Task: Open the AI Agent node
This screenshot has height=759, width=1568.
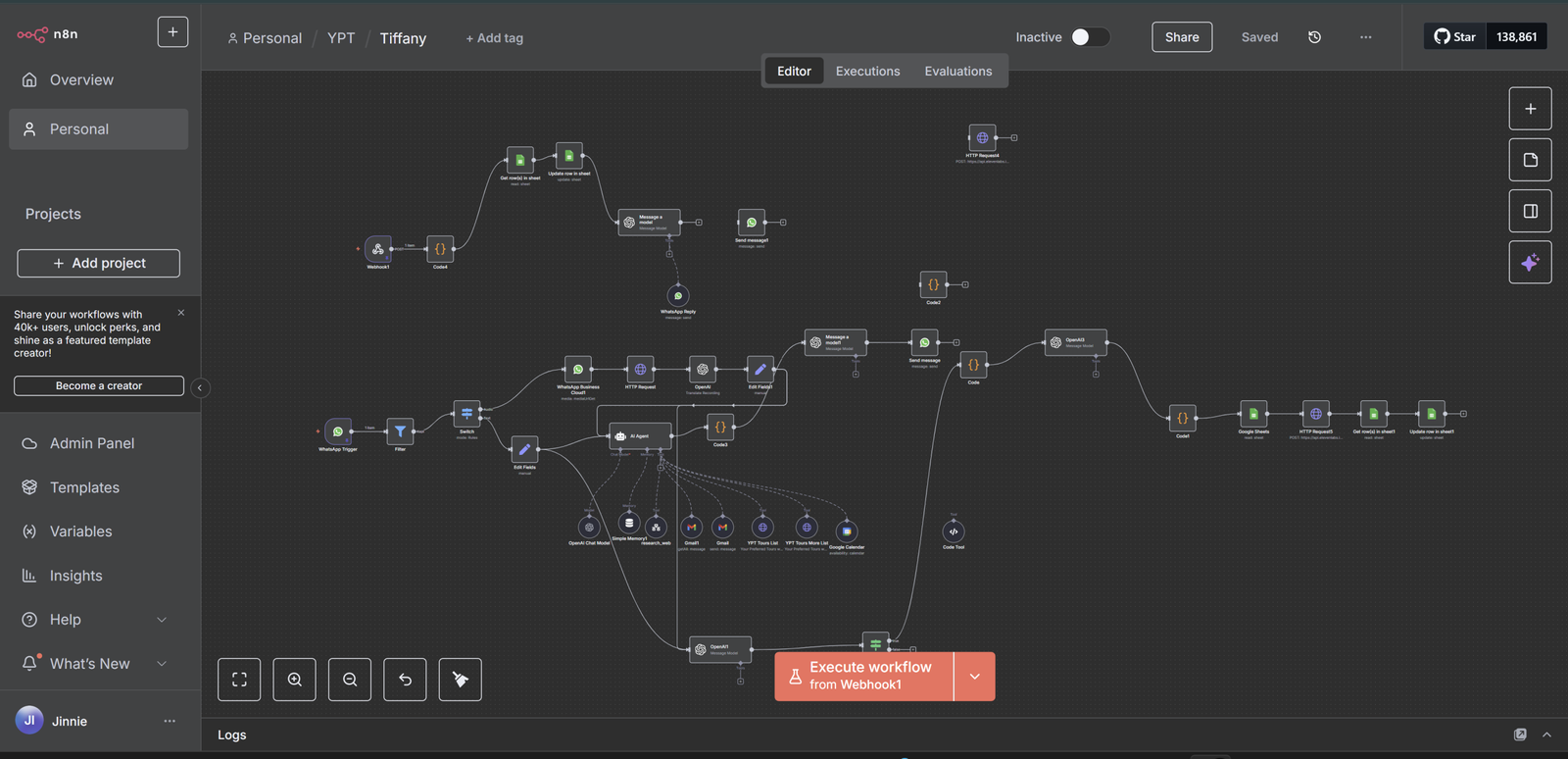Action: coord(640,436)
